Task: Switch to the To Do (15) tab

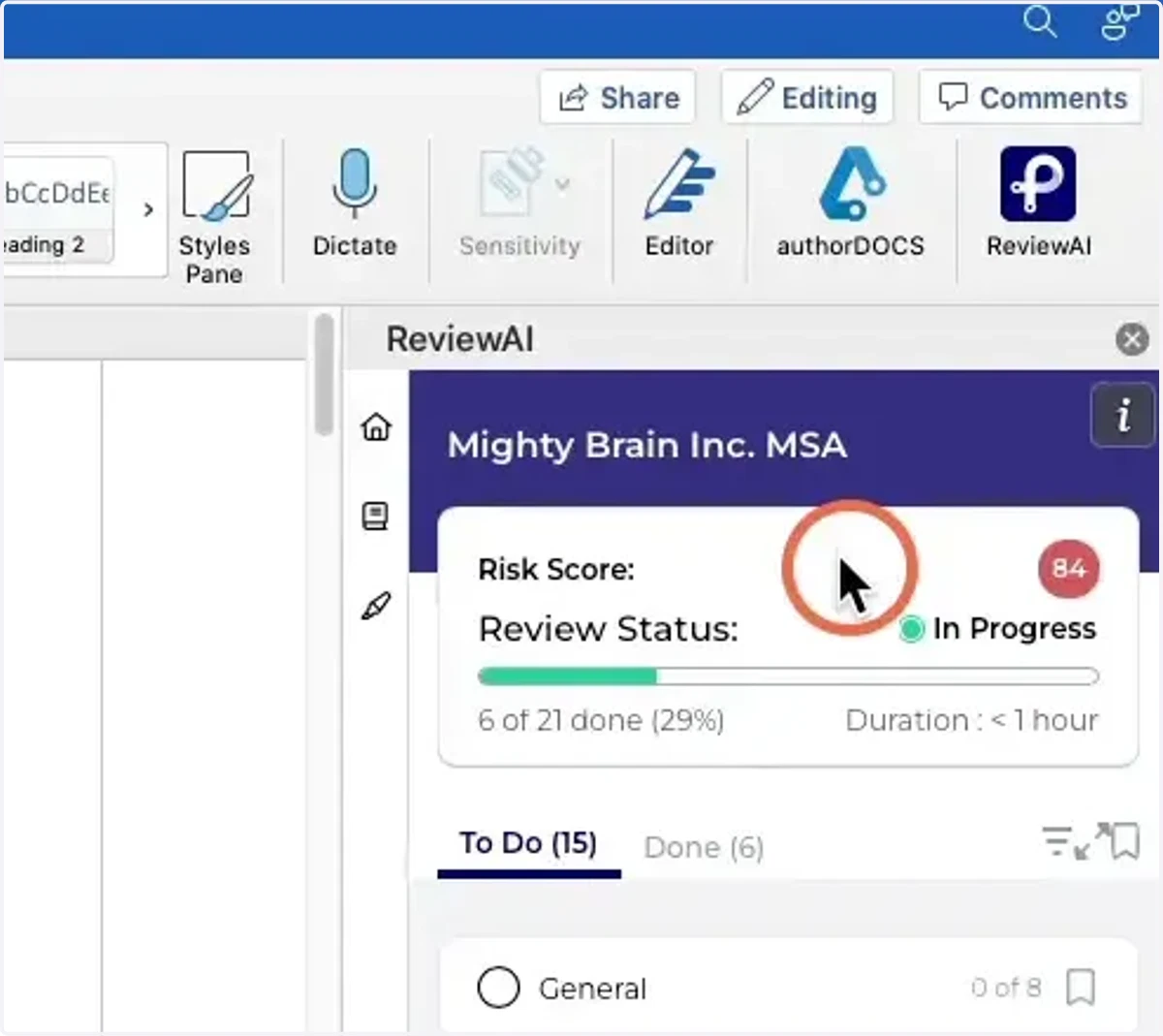Action: (x=528, y=844)
